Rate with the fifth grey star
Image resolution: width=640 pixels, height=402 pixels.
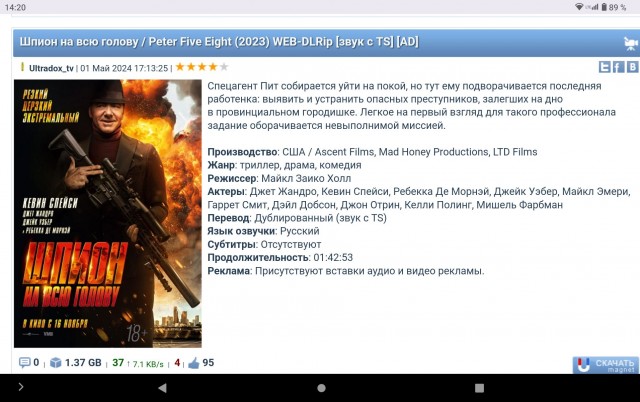pyautogui.click(x=224, y=67)
